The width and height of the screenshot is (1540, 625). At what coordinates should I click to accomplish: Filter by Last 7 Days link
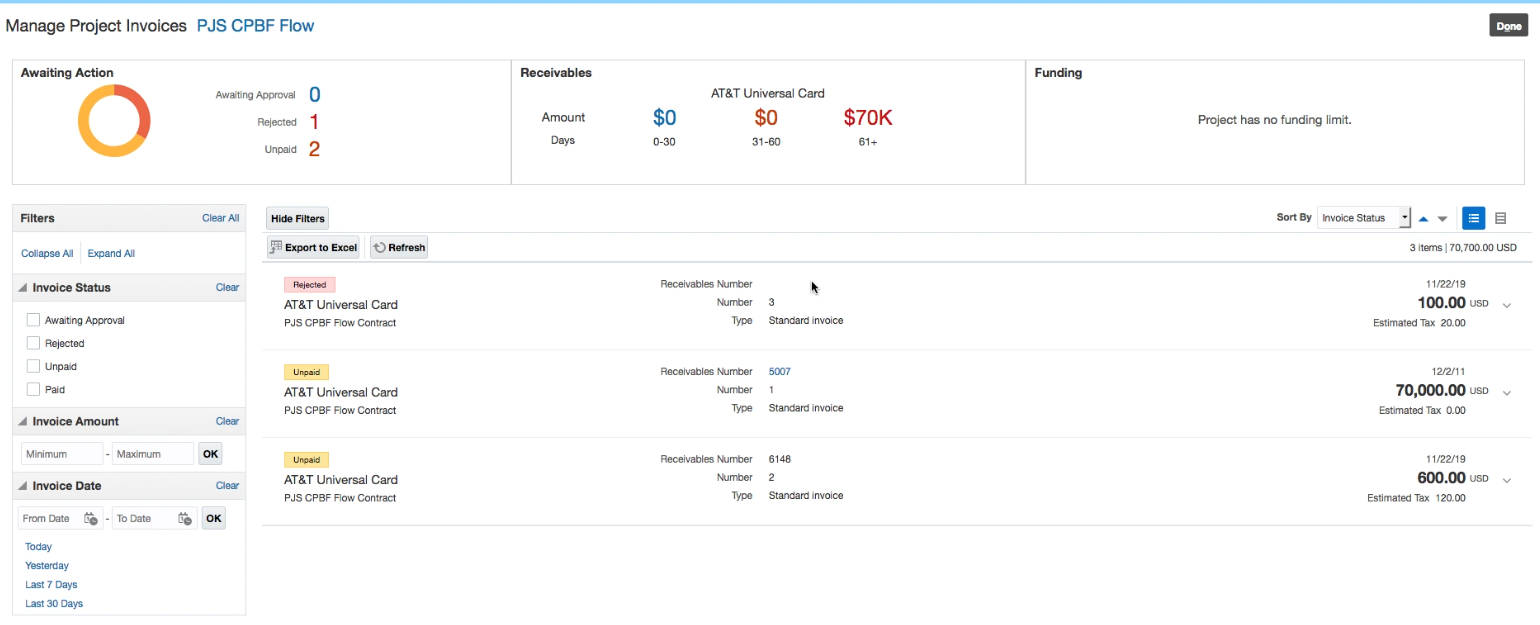[51, 585]
